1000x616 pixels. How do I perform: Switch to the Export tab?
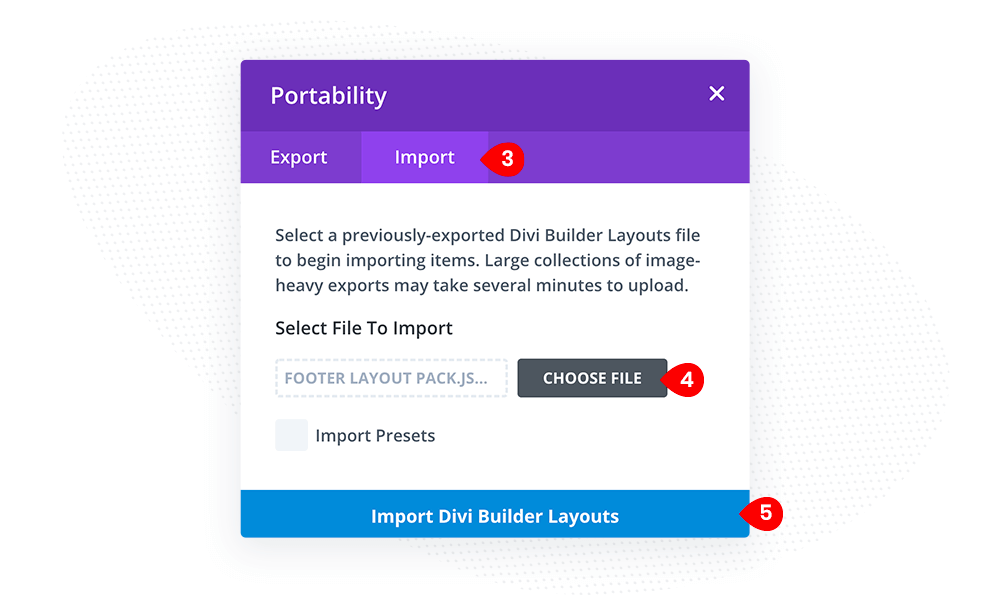click(x=300, y=157)
